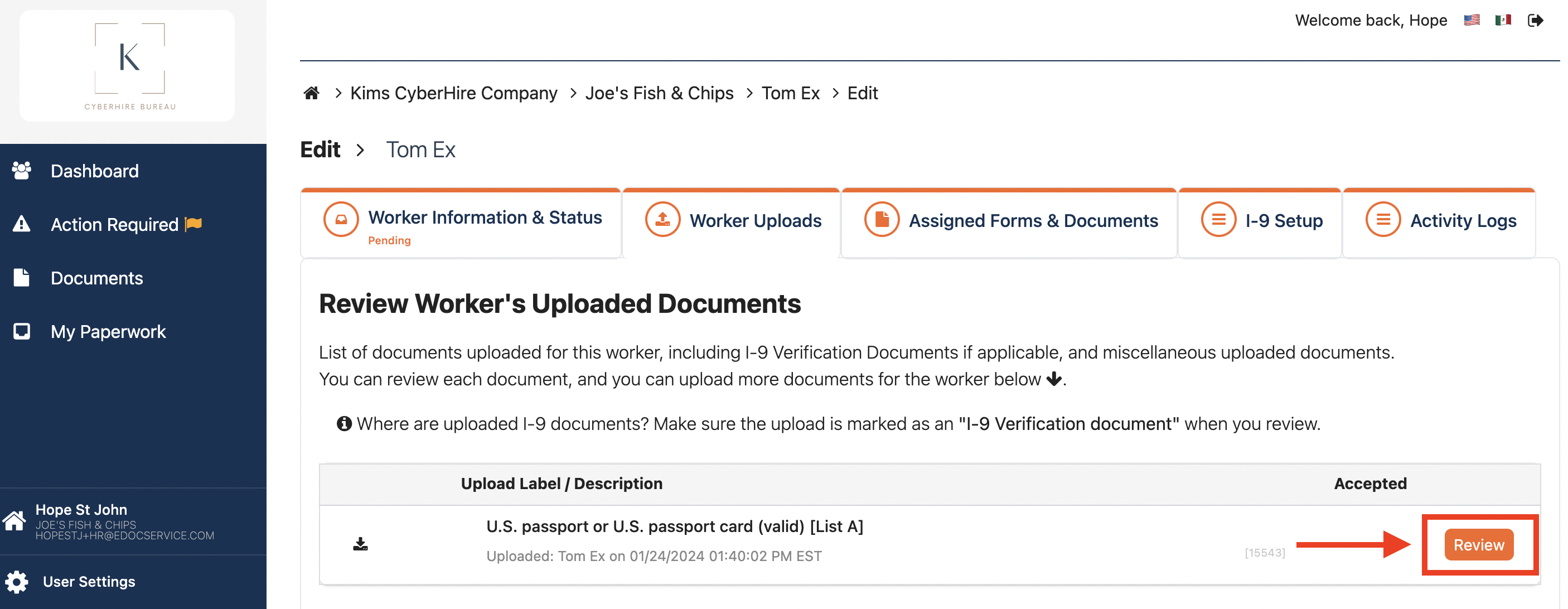Click the info icon beside I-9 question

pos(344,423)
